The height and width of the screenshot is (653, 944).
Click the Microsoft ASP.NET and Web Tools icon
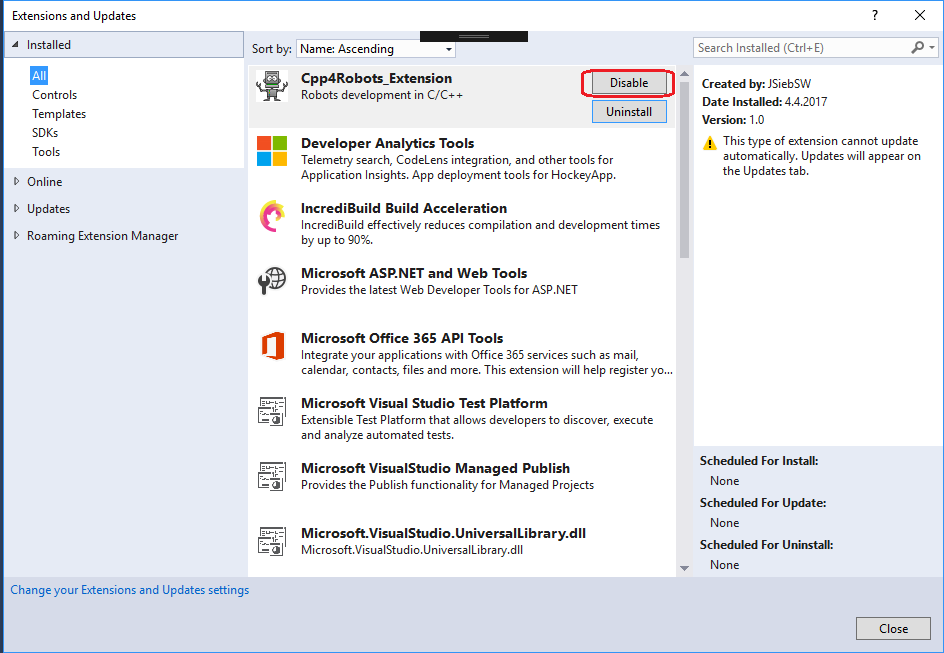(272, 281)
